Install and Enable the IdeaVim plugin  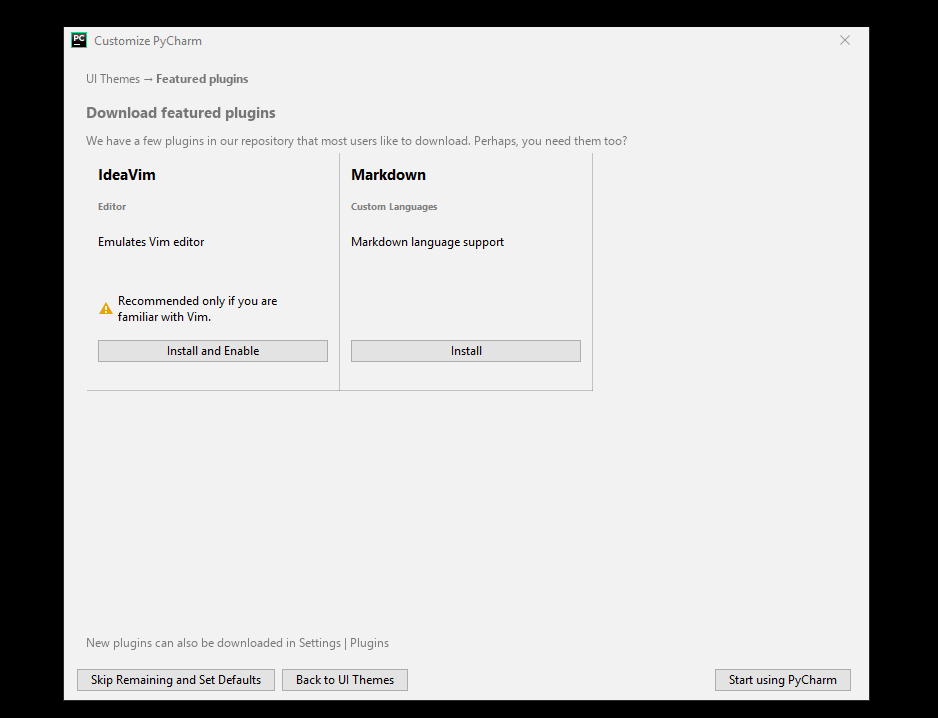(213, 351)
